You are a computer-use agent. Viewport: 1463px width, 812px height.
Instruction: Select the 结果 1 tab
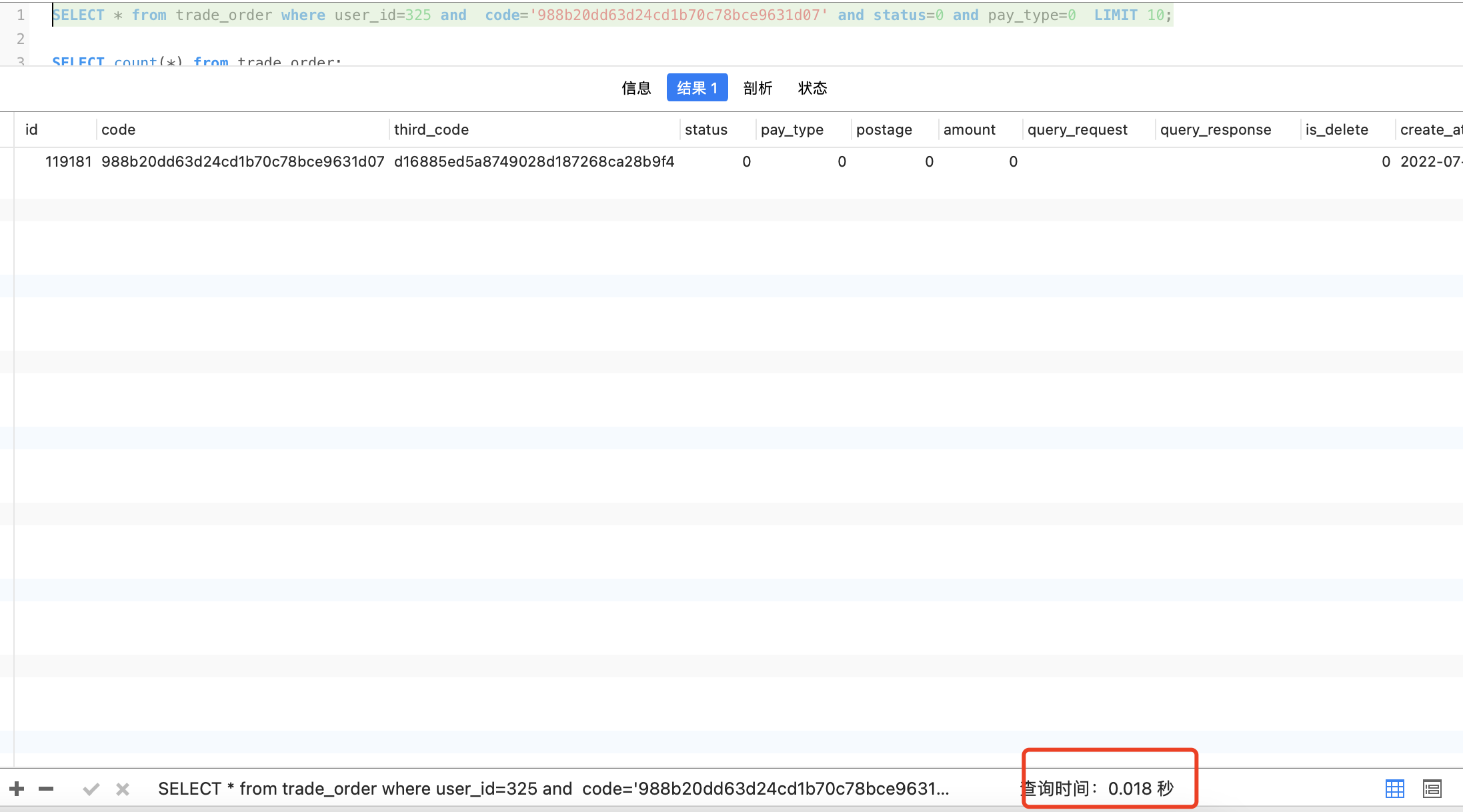point(697,88)
